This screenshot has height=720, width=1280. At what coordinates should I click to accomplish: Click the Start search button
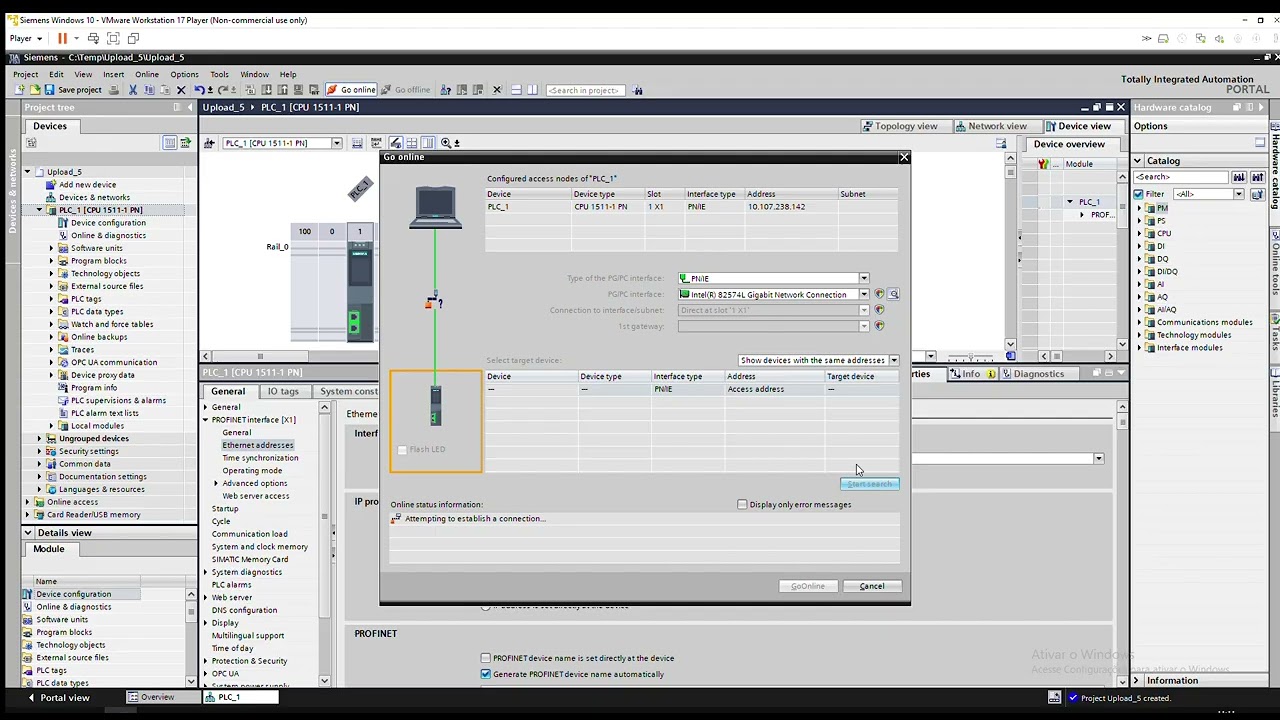click(869, 484)
